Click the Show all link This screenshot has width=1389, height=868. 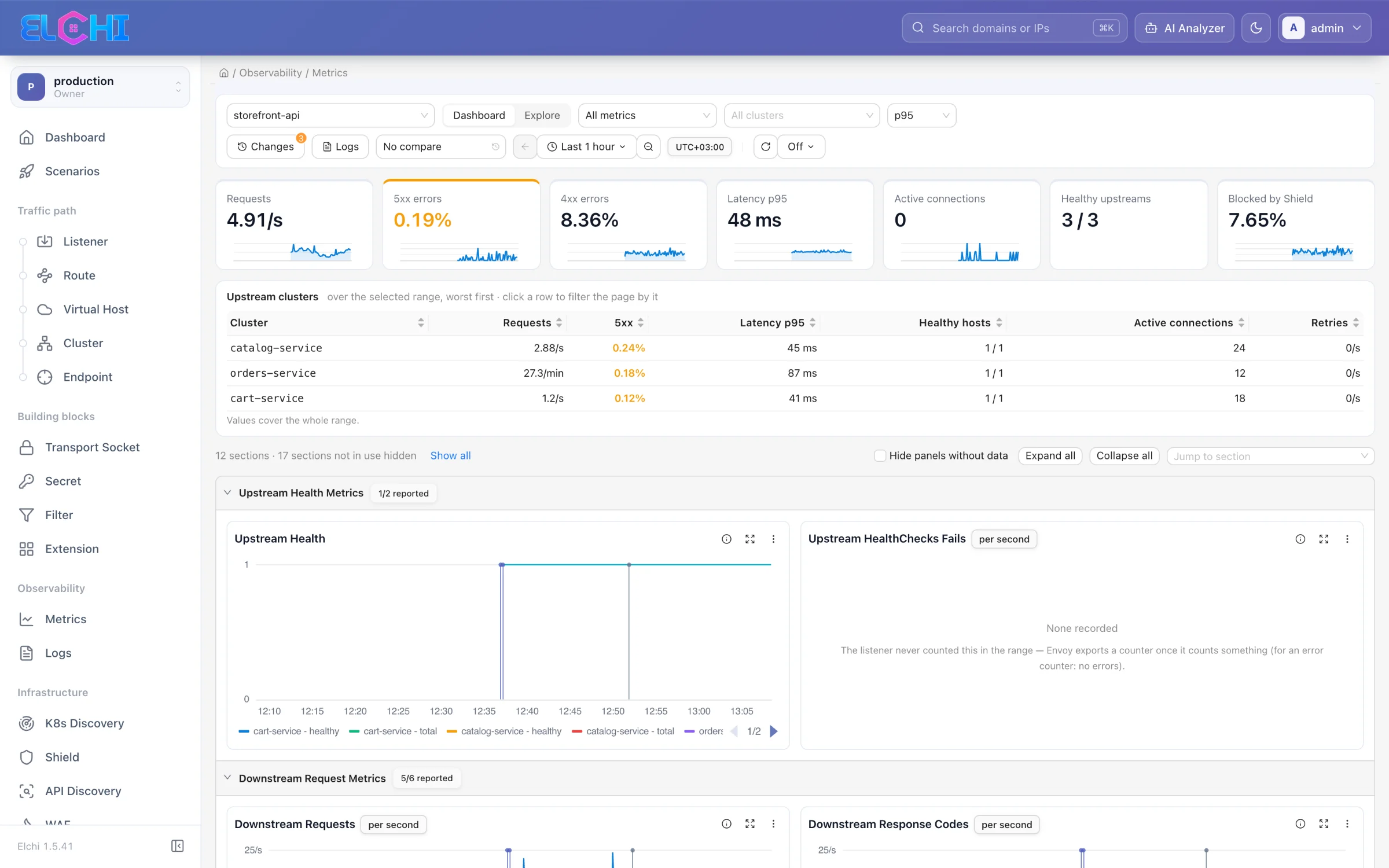click(x=450, y=456)
